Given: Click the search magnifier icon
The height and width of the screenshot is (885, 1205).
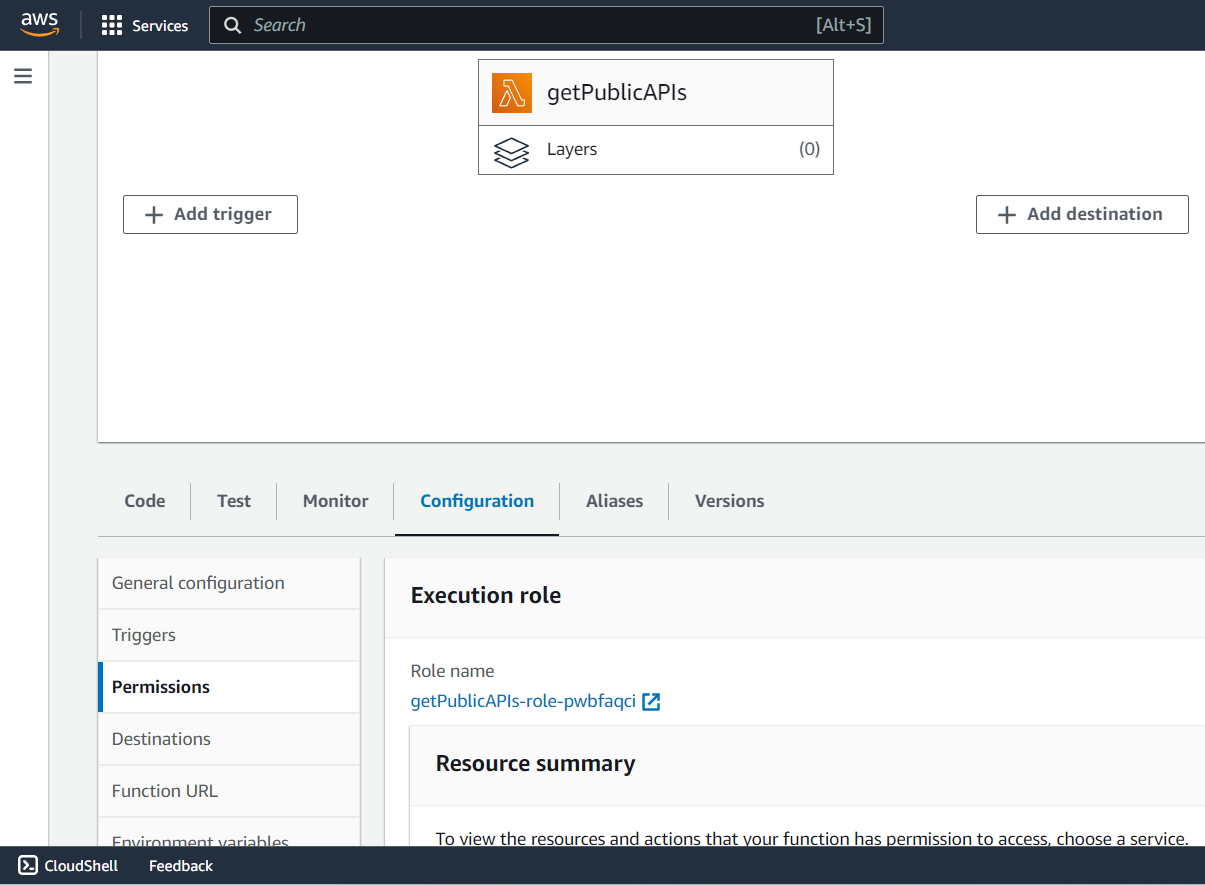Looking at the screenshot, I should point(233,26).
